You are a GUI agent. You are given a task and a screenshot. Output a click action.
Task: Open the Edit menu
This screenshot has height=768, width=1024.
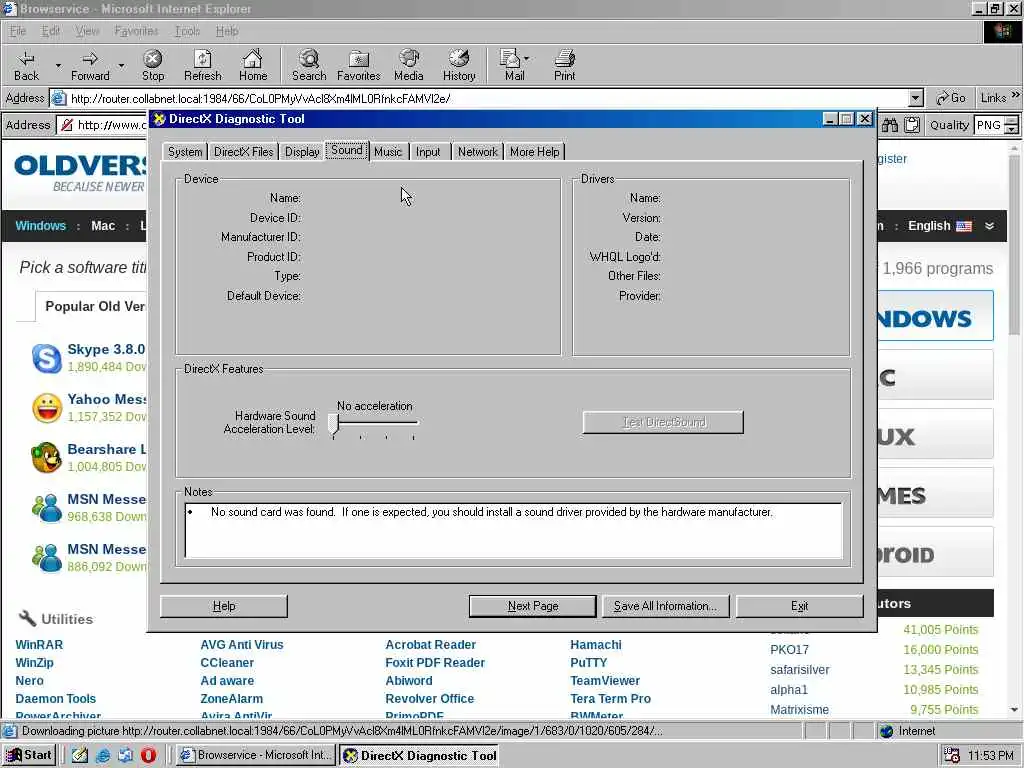coord(50,31)
